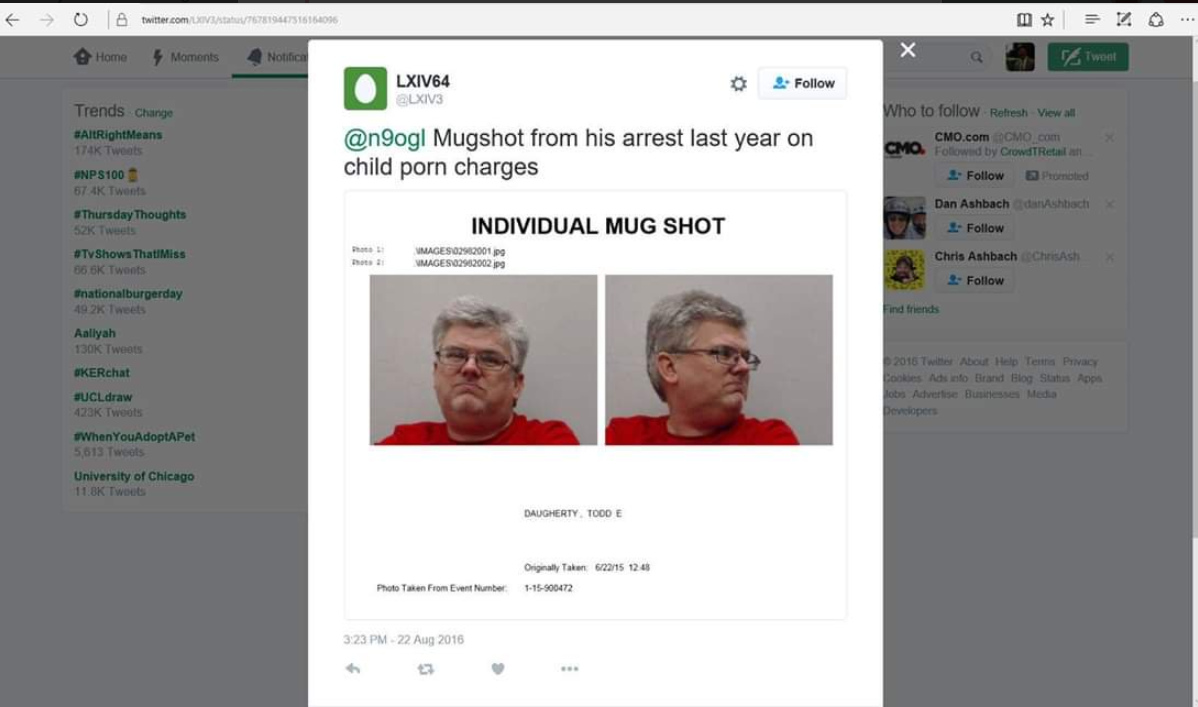1198x707 pixels.
Task: Open the gear settings menu beside Follow
Action: pos(738,83)
